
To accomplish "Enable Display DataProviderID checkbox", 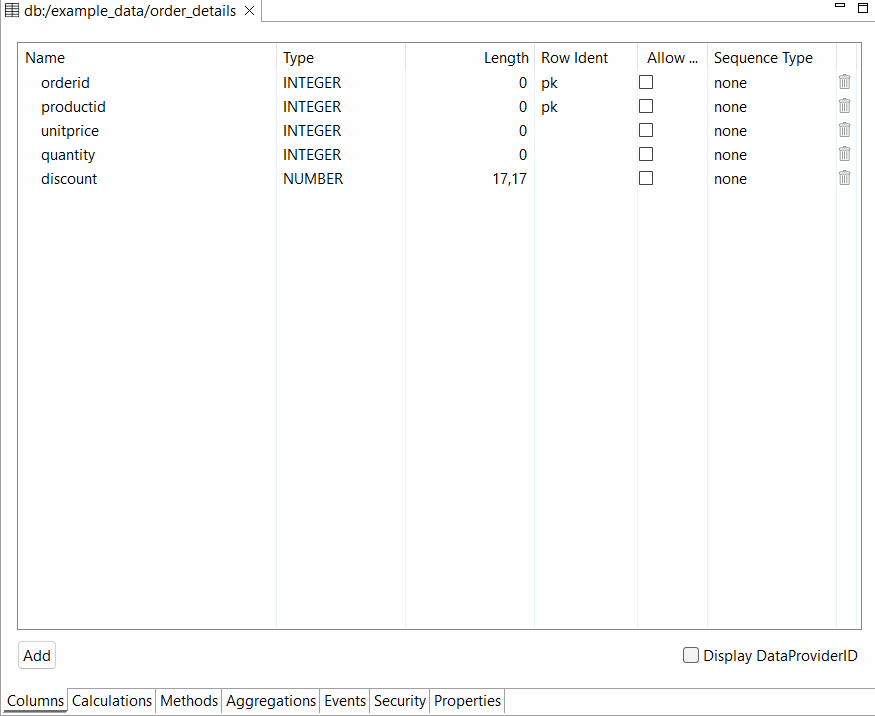I will click(690, 655).
